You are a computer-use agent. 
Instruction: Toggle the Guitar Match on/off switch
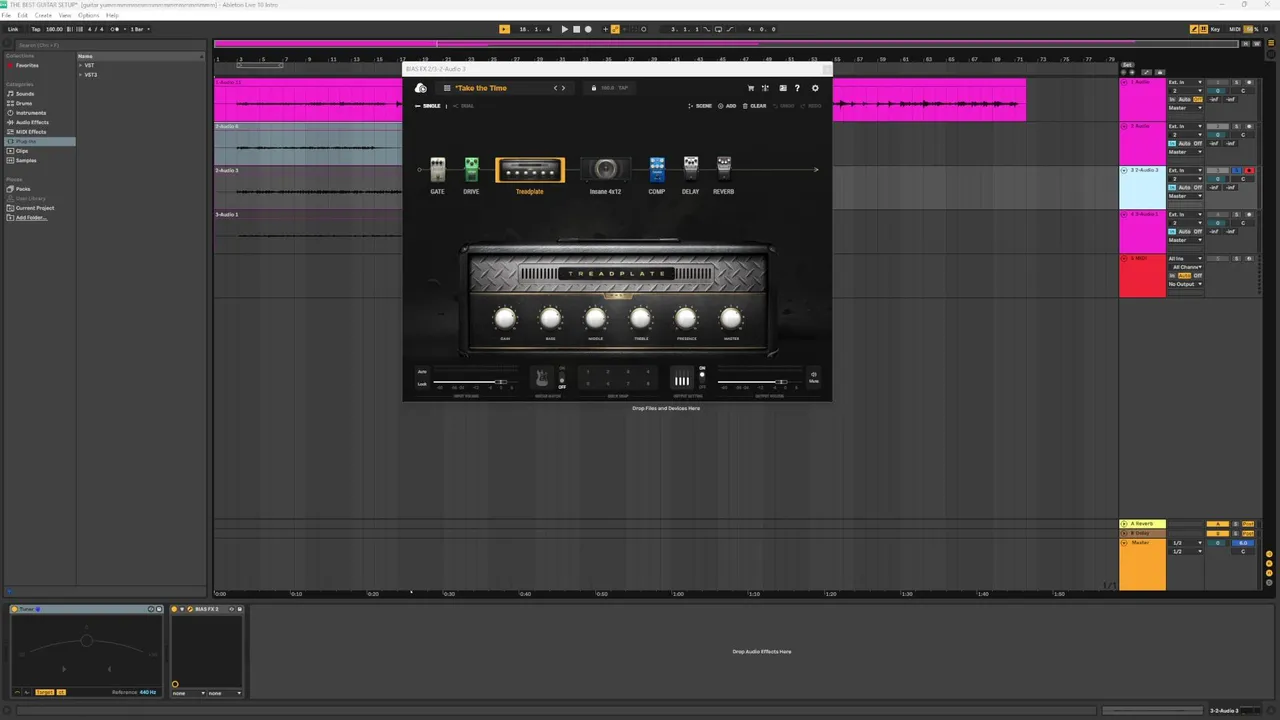coord(562,377)
